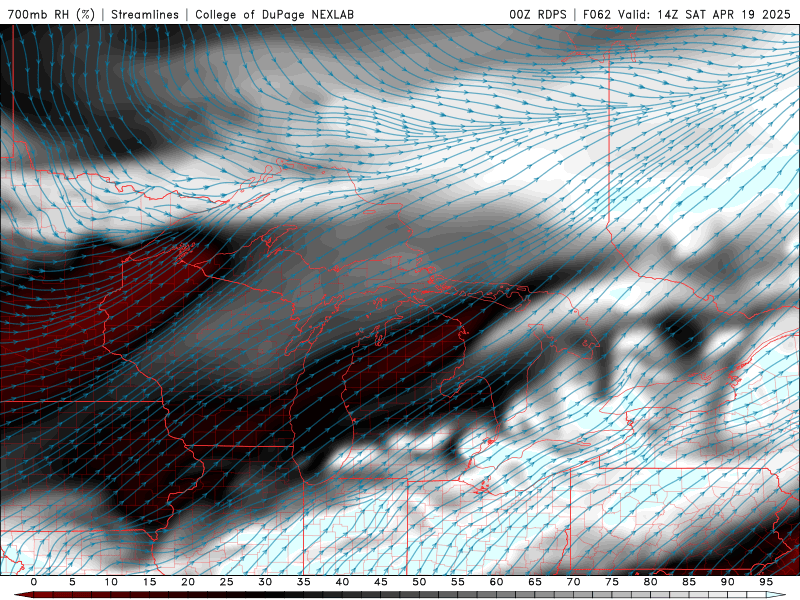This screenshot has height=600, width=800.
Task: Click the "60" tick label on the color scale
Action: coord(496,582)
